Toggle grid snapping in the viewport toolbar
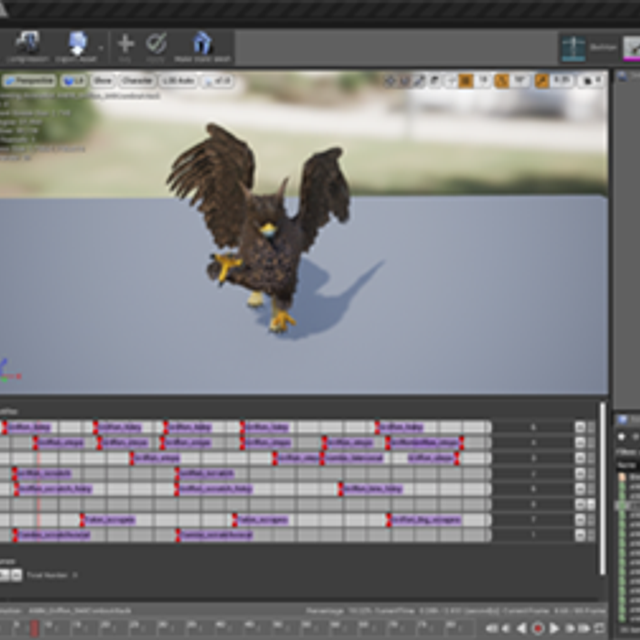Image resolution: width=640 pixels, height=640 pixels. pyautogui.click(x=465, y=81)
